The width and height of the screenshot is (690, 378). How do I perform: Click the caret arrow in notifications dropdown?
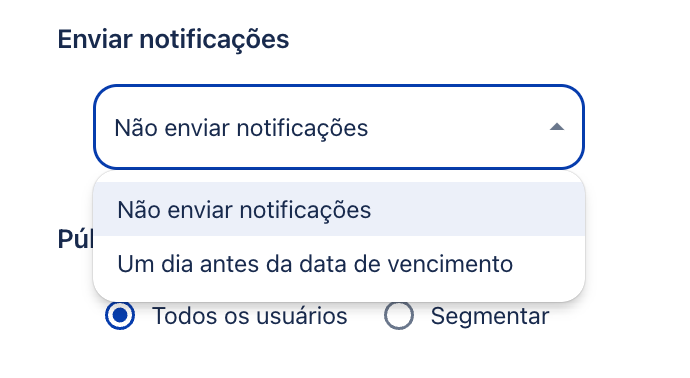point(557,127)
